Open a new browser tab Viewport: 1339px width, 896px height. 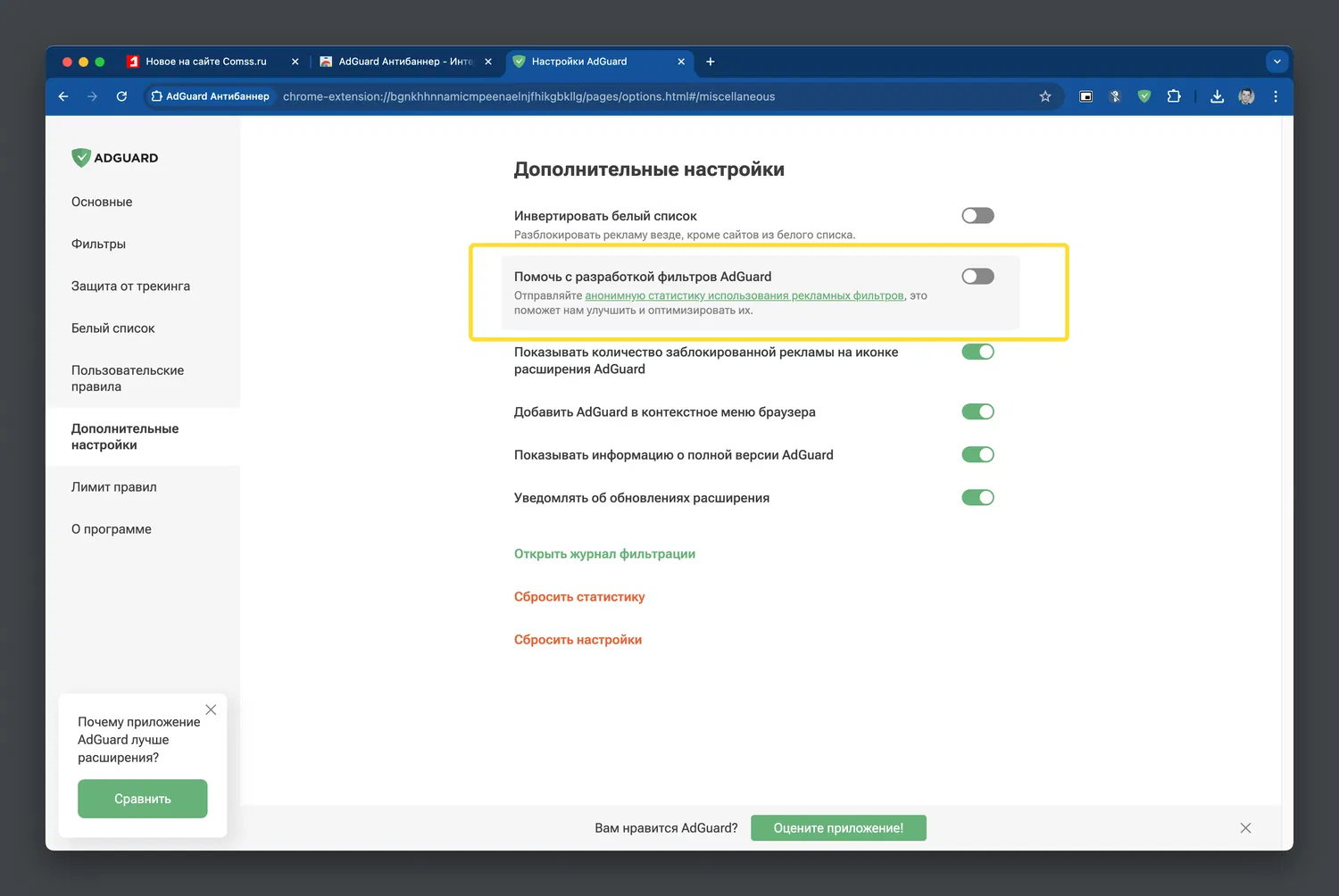pos(711,62)
